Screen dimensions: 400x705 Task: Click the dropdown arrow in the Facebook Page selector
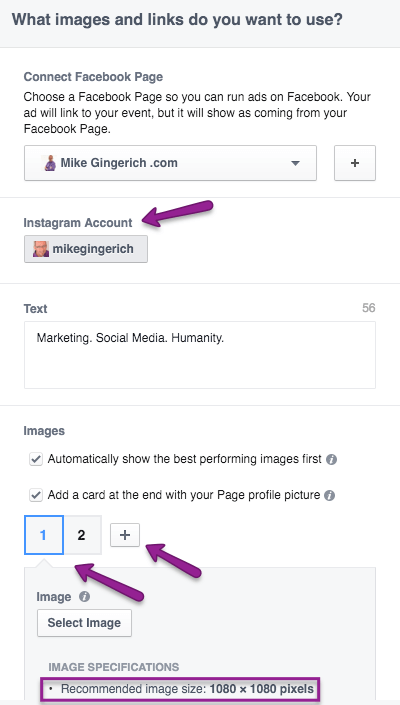[295, 163]
